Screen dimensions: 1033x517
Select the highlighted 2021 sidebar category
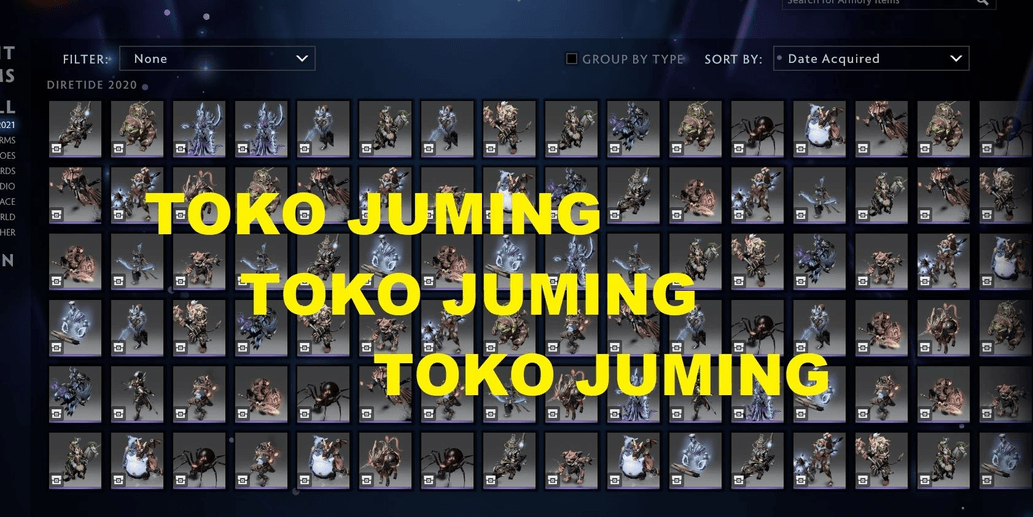click(x=7, y=124)
